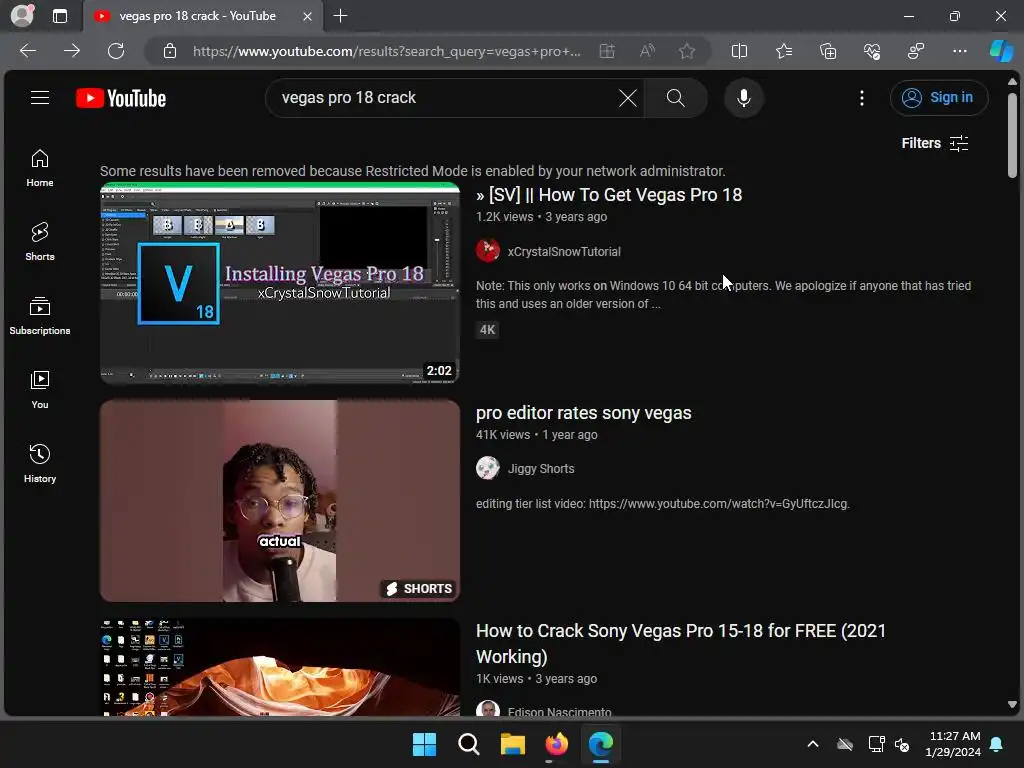Open the notification bell
Image resolution: width=1024 pixels, height=768 pixels.
pyautogui.click(x=997, y=744)
